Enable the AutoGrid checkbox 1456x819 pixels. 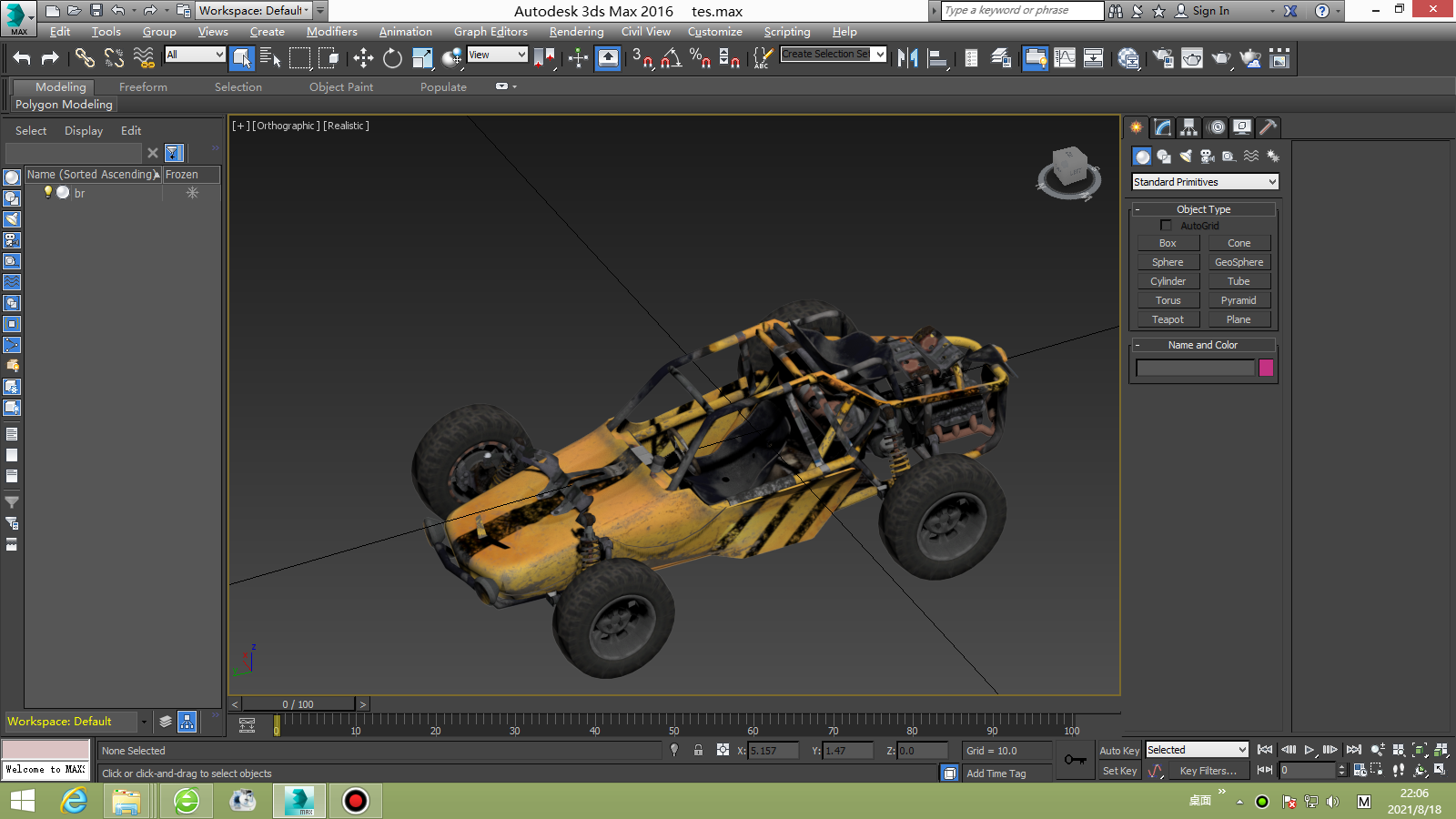coord(1166,226)
